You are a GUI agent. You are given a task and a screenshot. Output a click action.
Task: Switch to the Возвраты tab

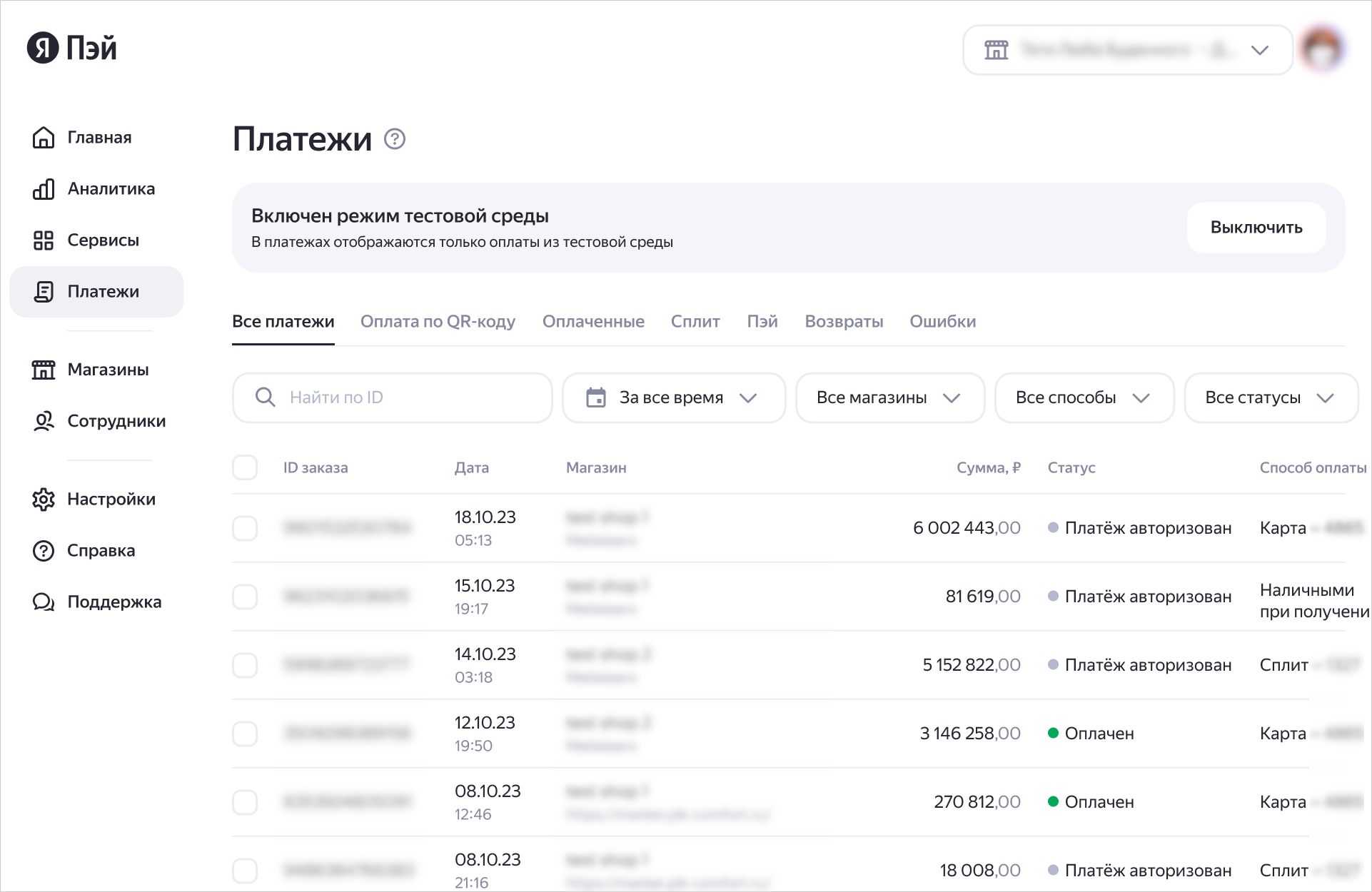(x=844, y=322)
